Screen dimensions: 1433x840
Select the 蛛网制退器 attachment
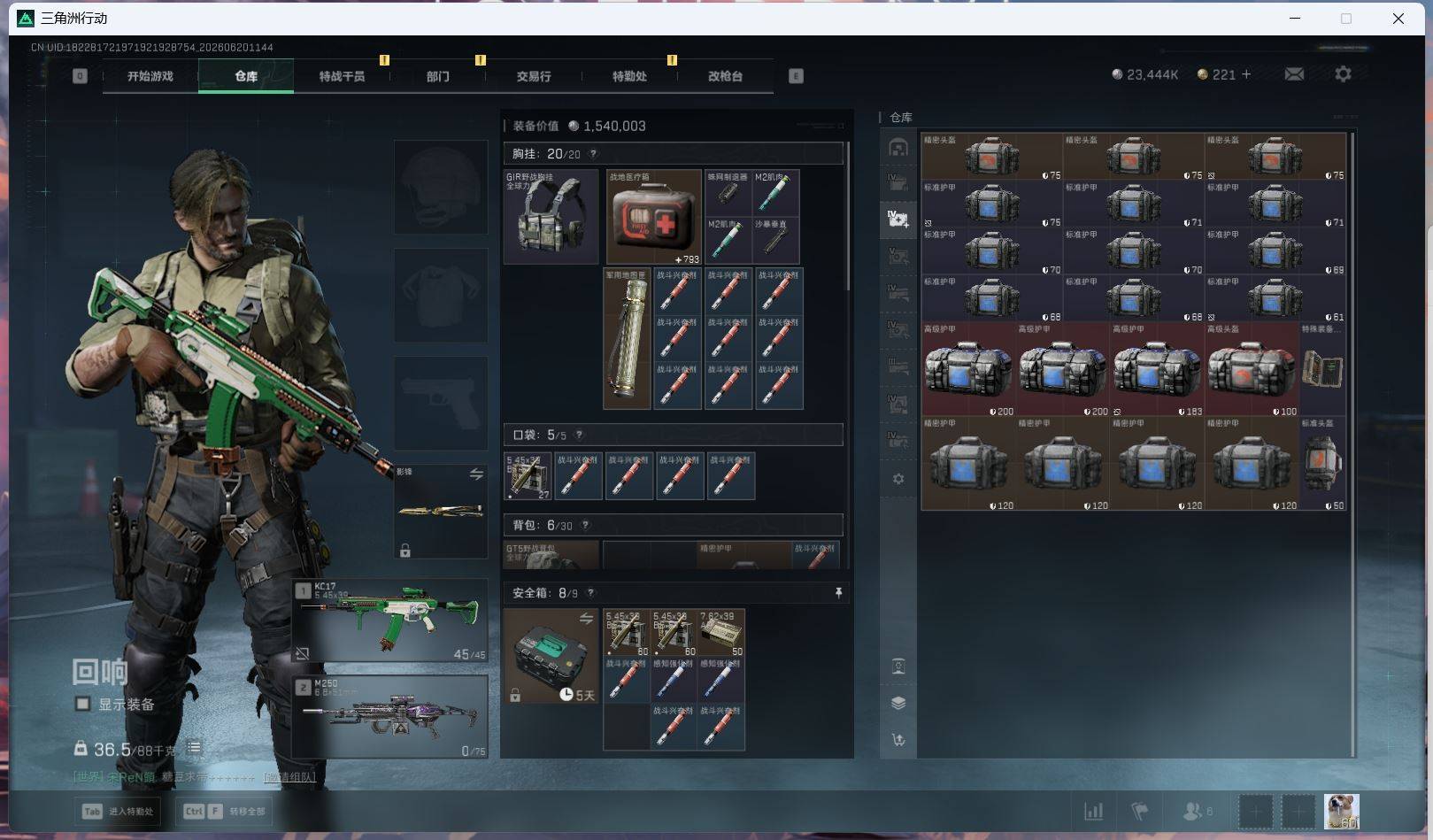pyautogui.click(x=728, y=193)
